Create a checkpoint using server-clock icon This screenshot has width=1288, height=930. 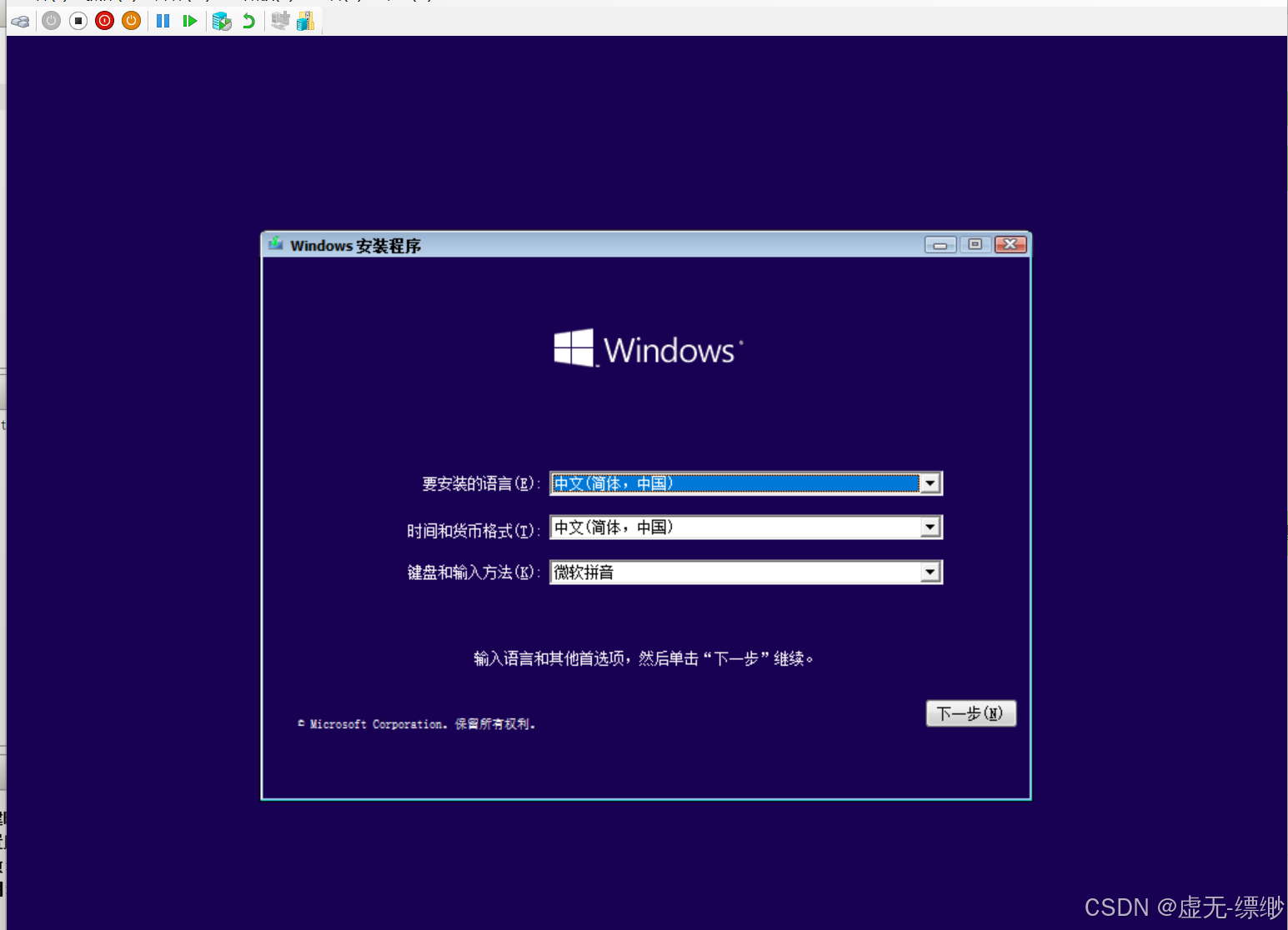pyautogui.click(x=222, y=21)
